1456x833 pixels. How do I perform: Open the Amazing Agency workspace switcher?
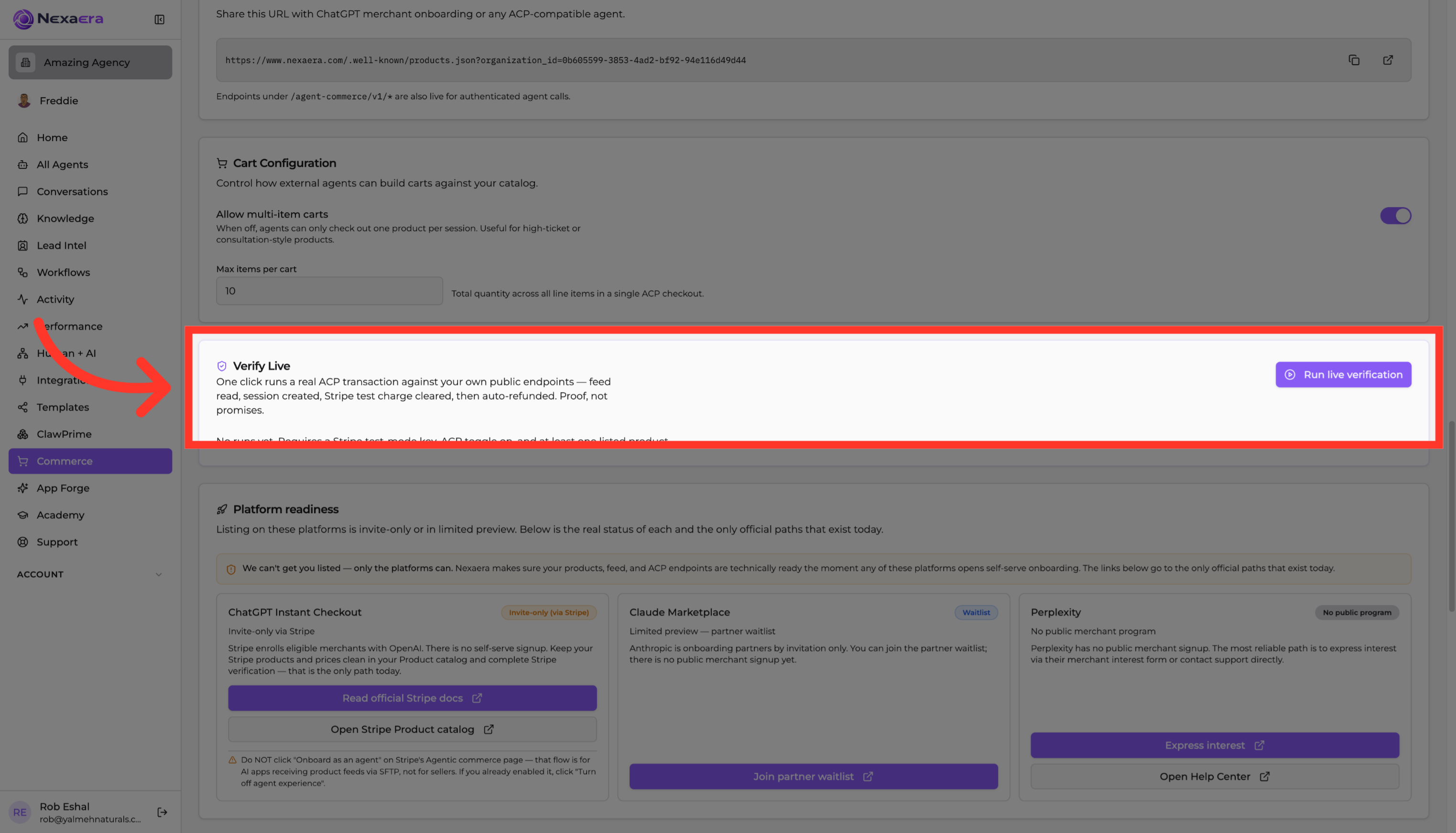coord(90,62)
